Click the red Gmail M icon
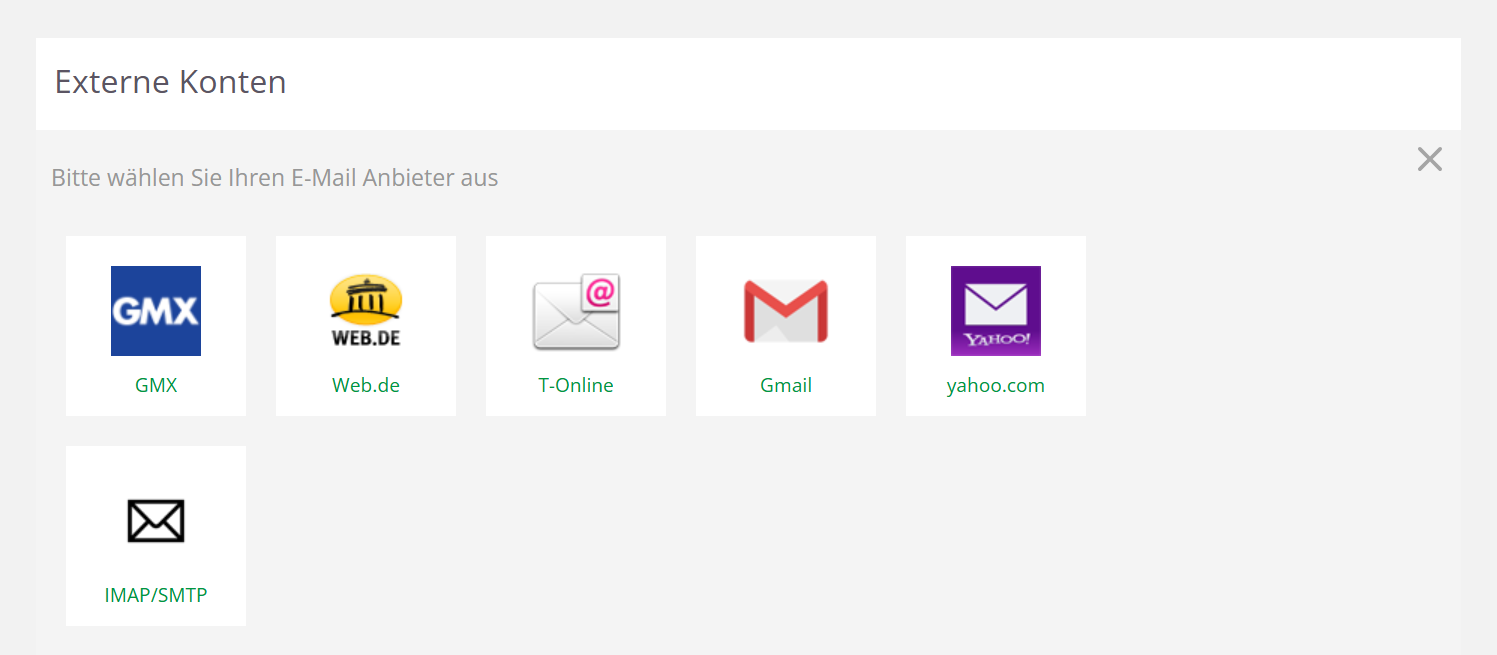1497x655 pixels. click(x=786, y=311)
